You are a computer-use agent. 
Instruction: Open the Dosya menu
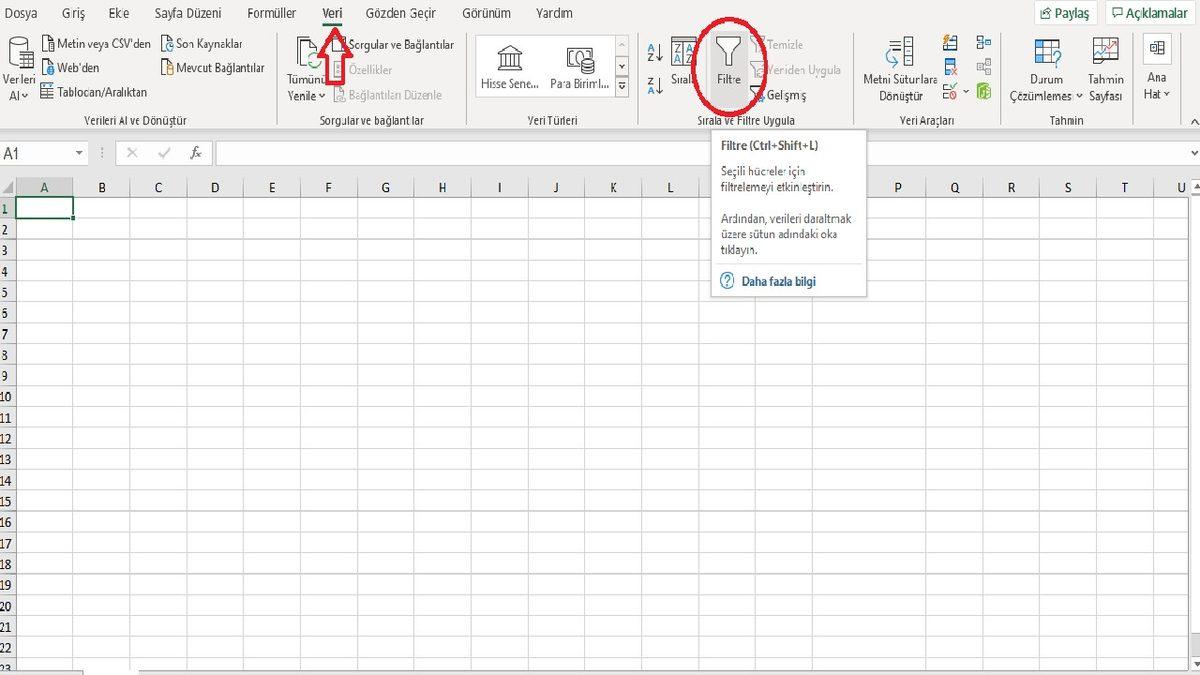pyautogui.click(x=22, y=13)
